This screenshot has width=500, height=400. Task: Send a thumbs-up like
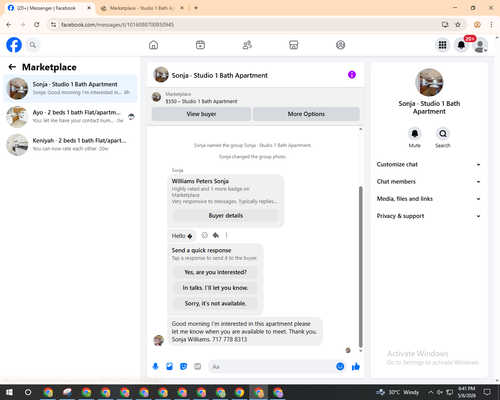[356, 367]
